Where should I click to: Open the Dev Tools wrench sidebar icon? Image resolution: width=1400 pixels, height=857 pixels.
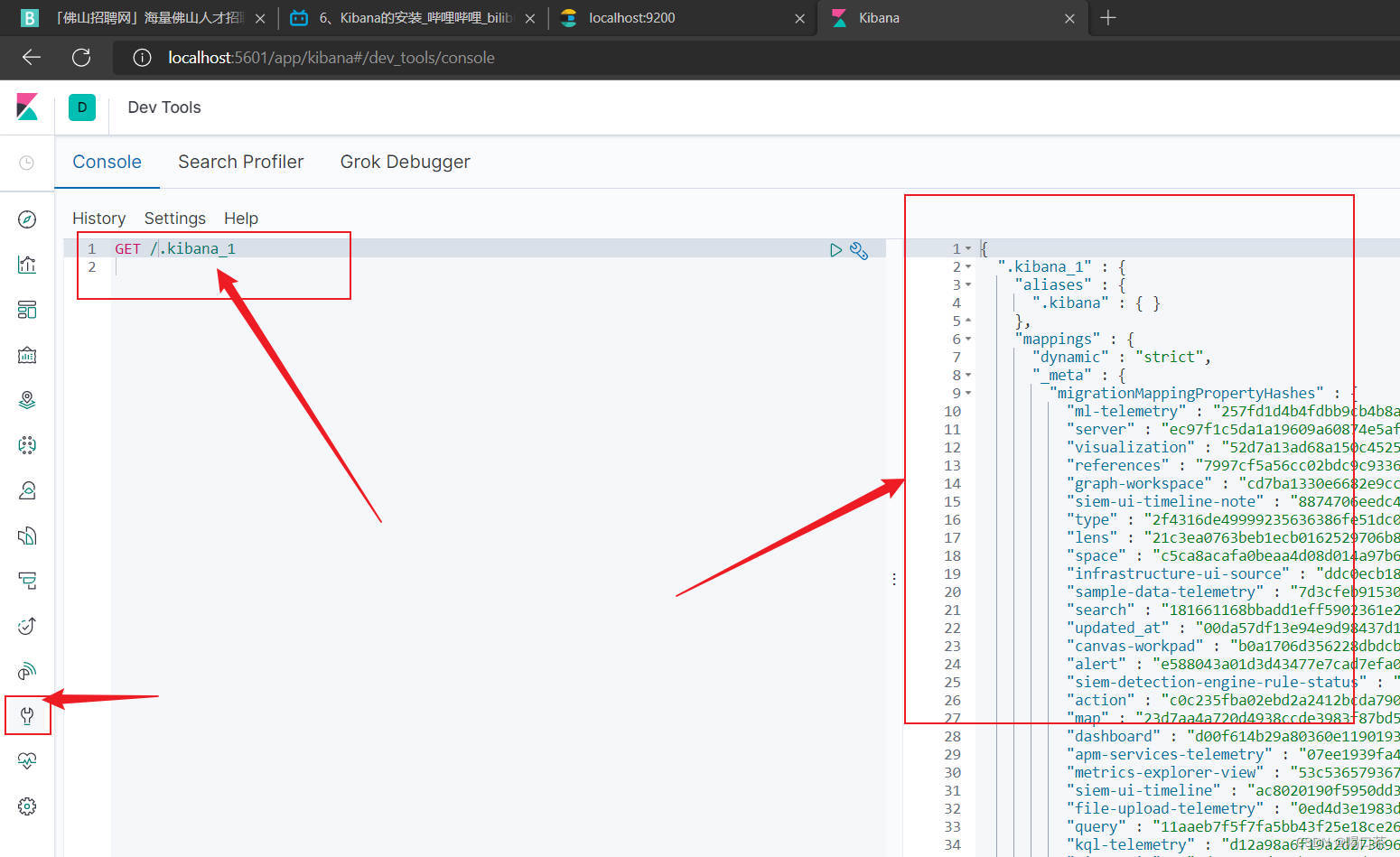click(x=27, y=716)
